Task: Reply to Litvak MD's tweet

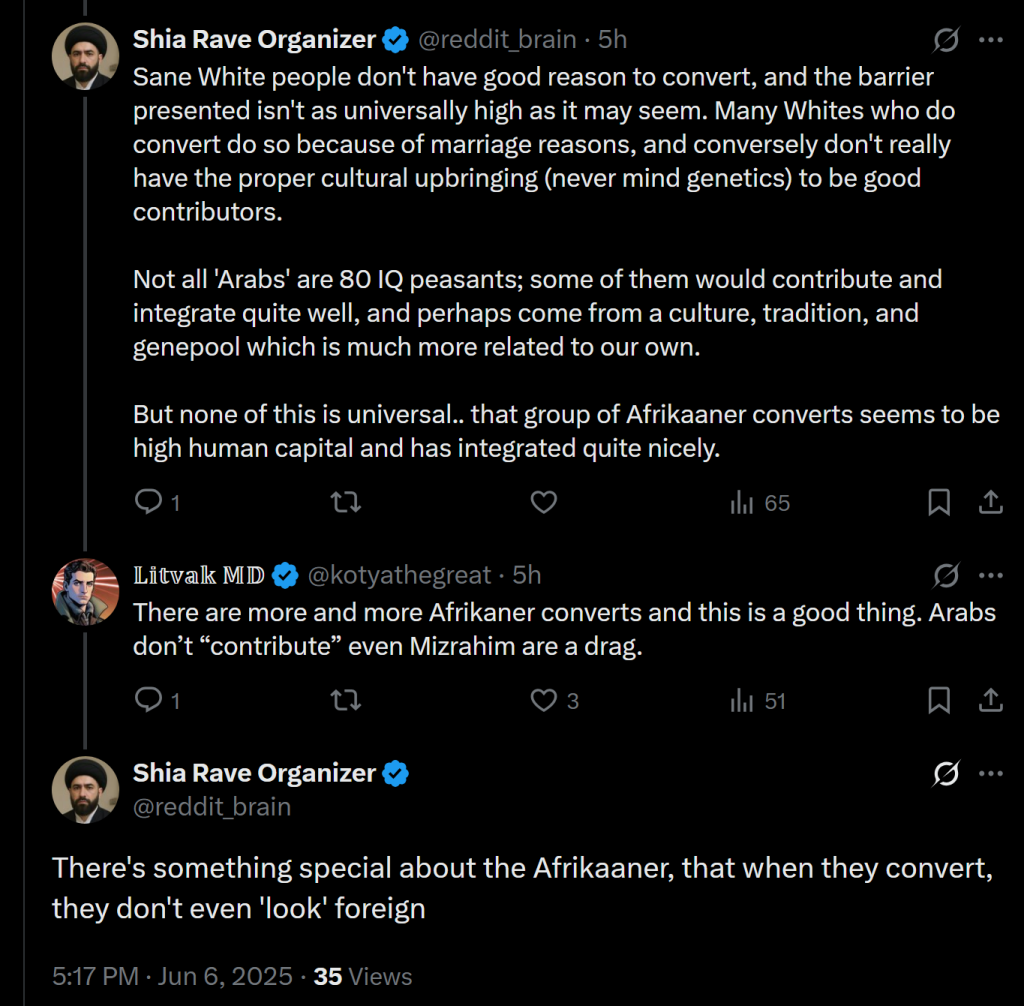Action: 148,701
